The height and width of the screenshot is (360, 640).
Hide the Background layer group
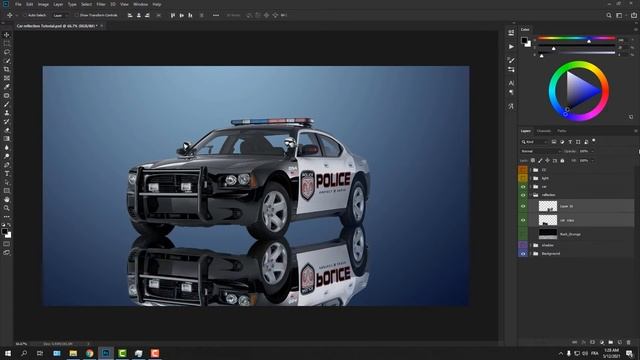(x=523, y=253)
